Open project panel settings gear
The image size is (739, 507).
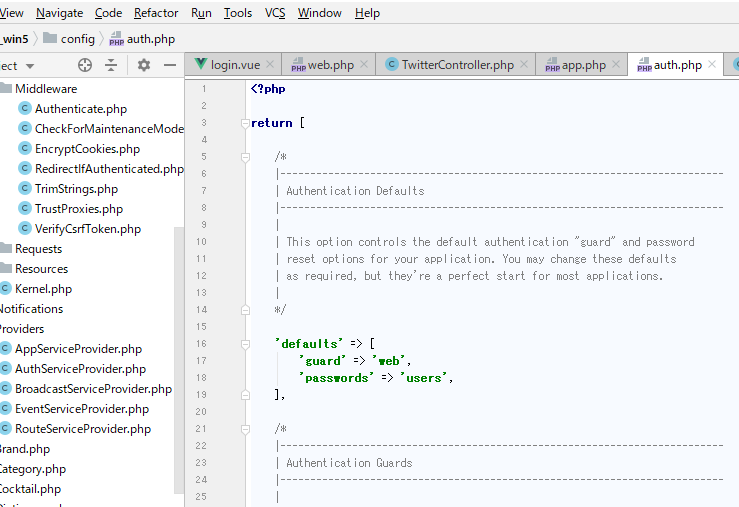coord(144,65)
